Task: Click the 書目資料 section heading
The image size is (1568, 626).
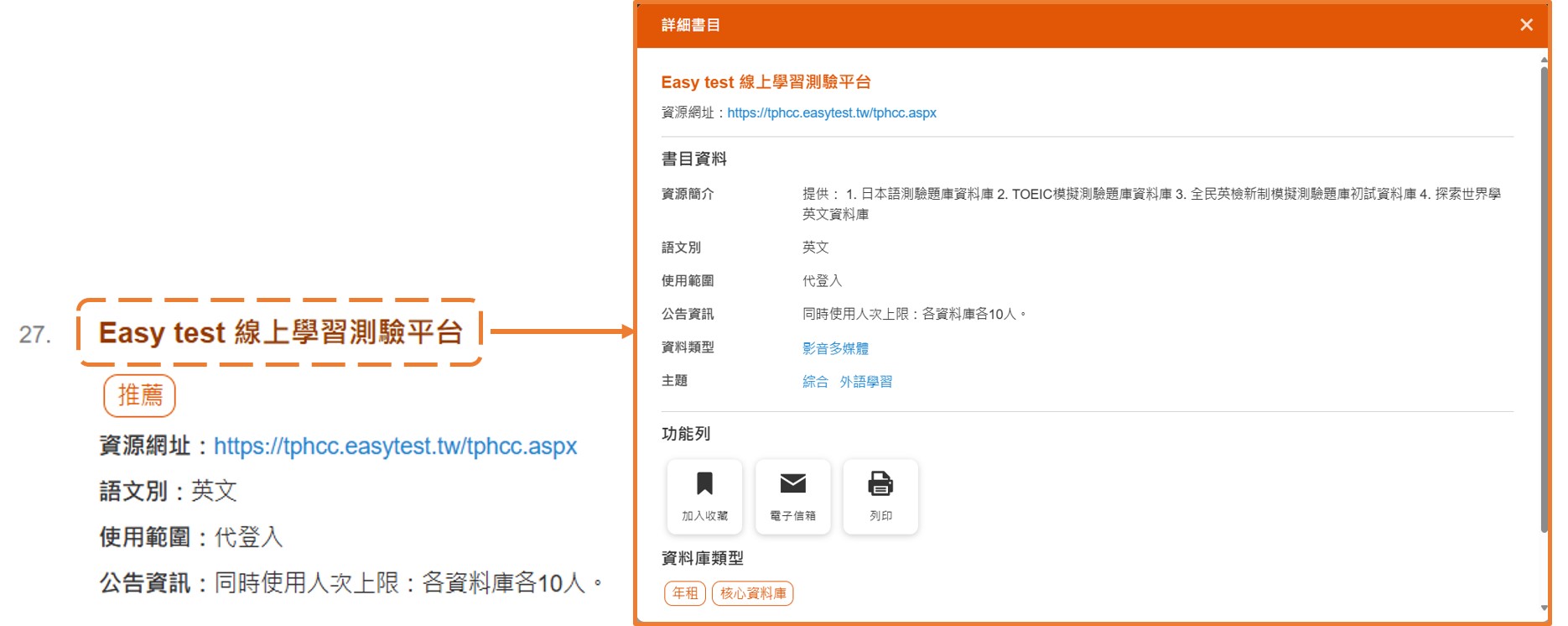Action: point(693,159)
